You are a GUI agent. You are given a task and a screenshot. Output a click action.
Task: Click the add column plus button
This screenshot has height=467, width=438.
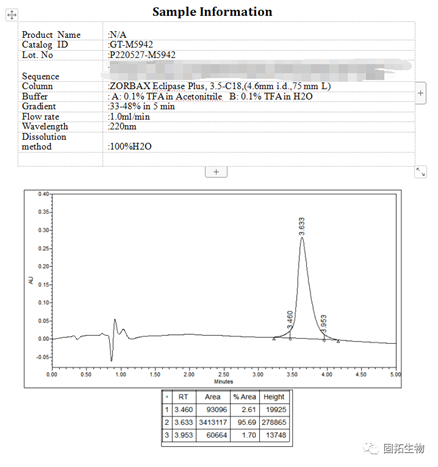pyautogui.click(x=421, y=93)
